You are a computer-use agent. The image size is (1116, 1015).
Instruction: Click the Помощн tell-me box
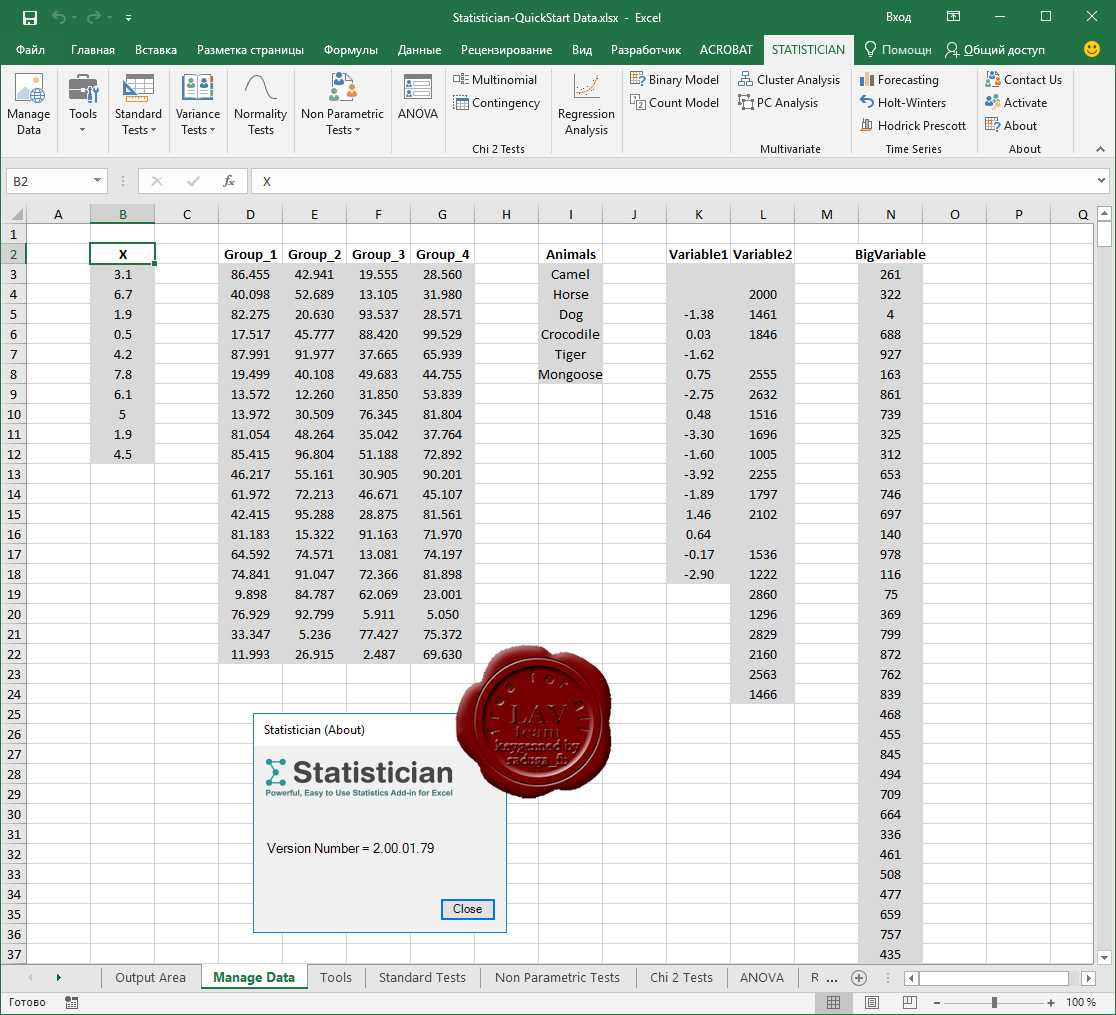(897, 50)
